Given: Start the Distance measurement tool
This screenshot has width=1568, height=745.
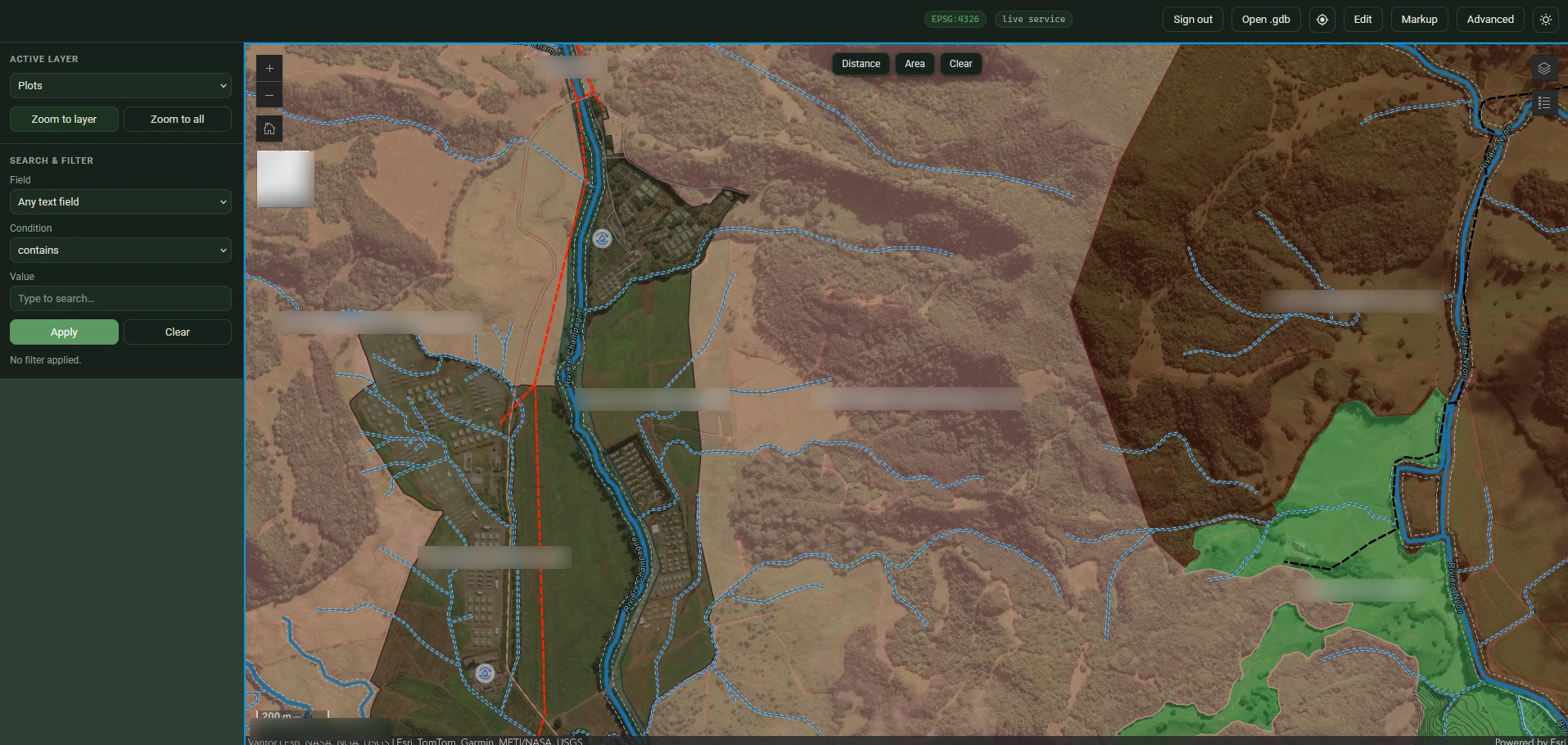Looking at the screenshot, I should (x=861, y=64).
